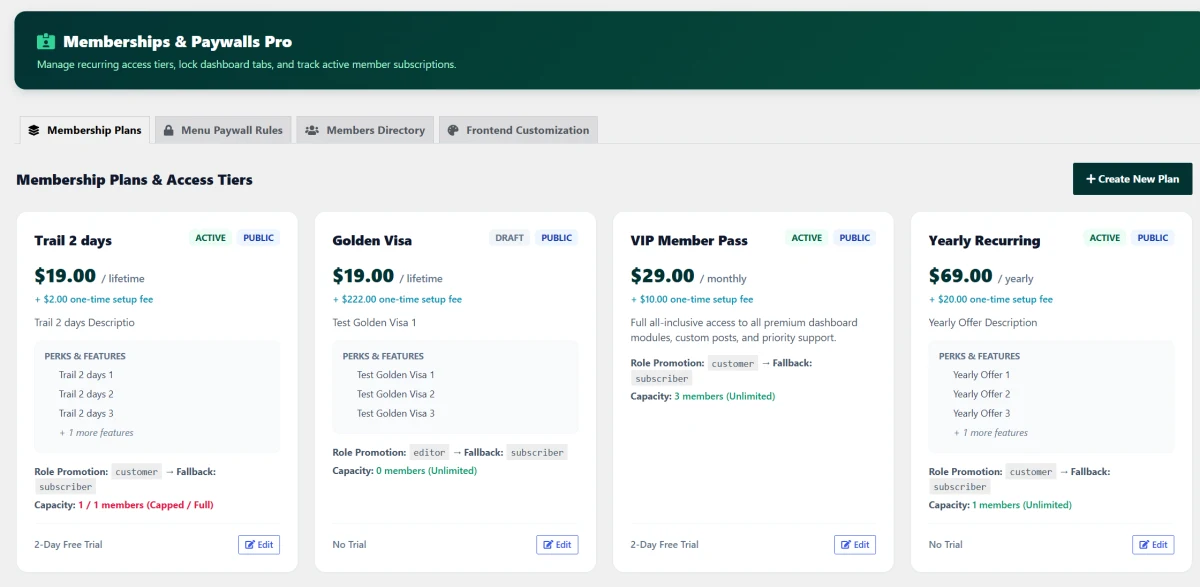Click '2-Day Free Trial' on VIP Member Pass card
This screenshot has height=587, width=1200.
coord(664,545)
